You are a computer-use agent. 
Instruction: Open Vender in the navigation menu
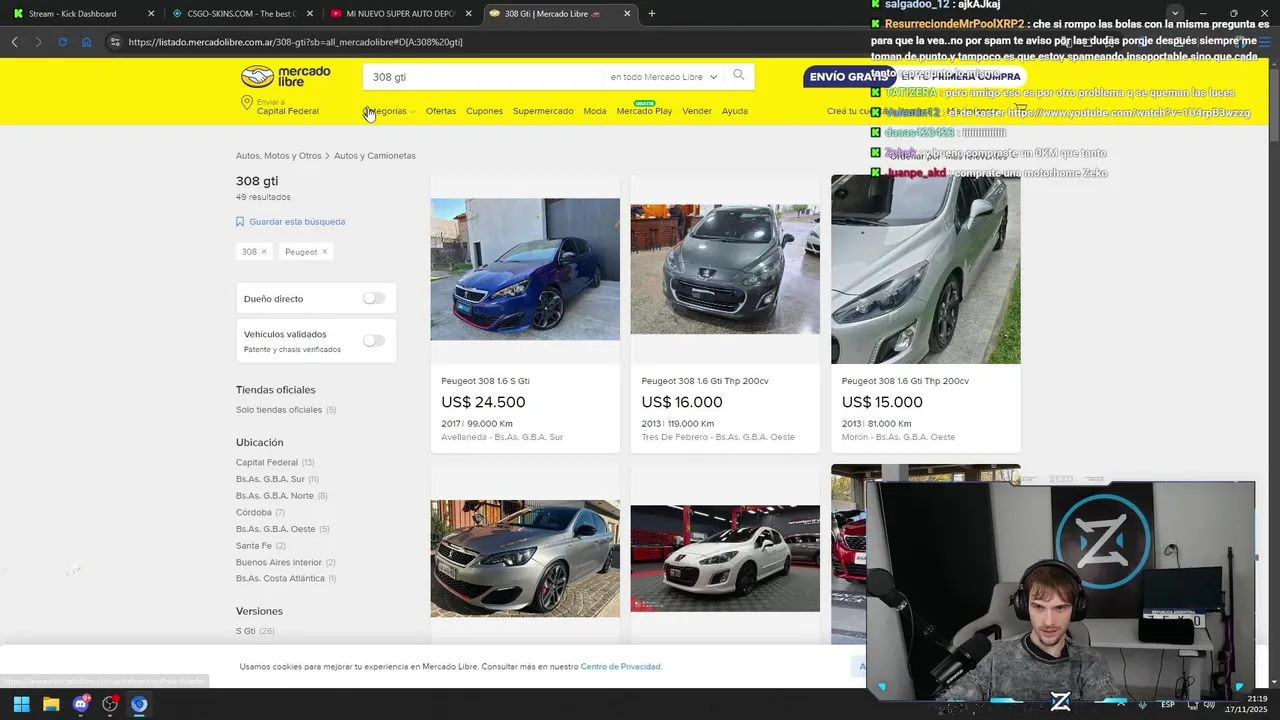(x=697, y=111)
